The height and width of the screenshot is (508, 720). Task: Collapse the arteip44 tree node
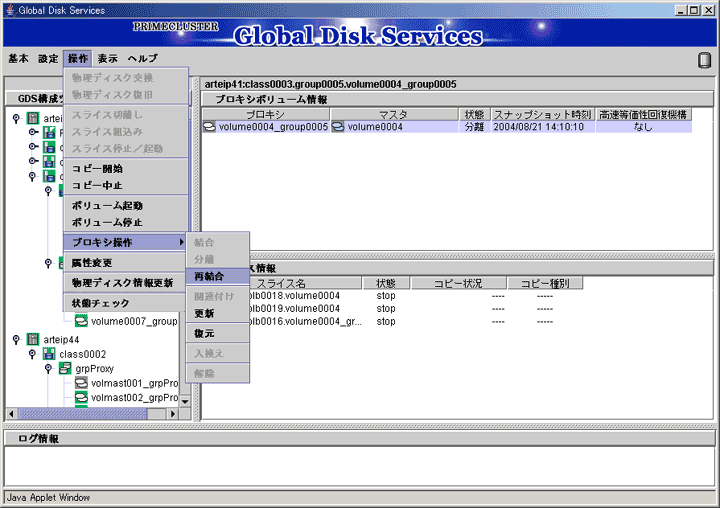16,339
